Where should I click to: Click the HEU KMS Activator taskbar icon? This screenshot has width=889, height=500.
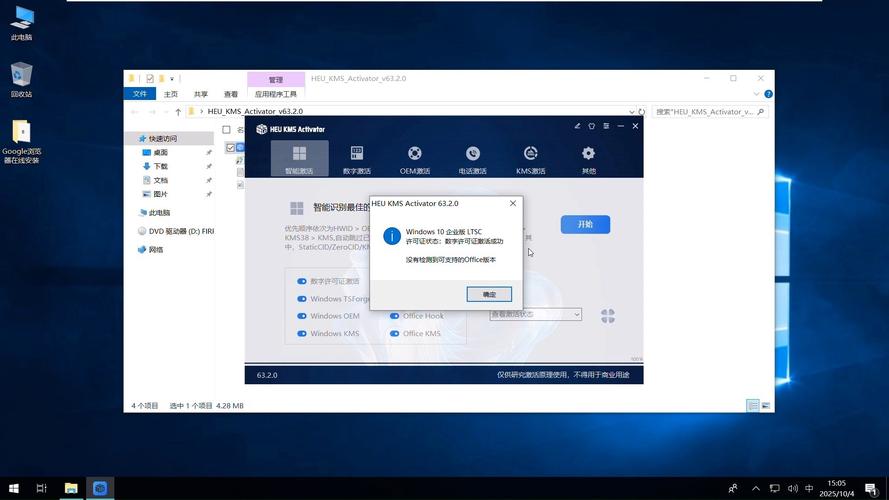click(100, 488)
